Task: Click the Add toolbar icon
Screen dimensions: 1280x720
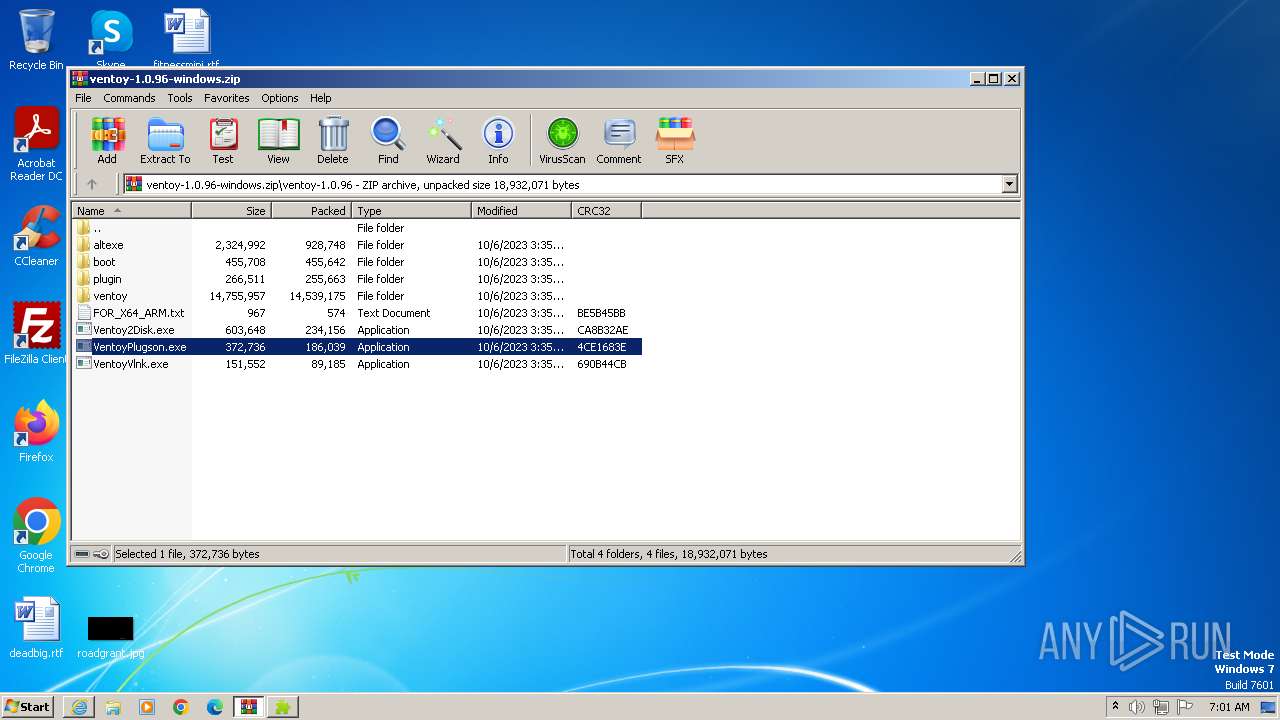Action: (x=107, y=141)
